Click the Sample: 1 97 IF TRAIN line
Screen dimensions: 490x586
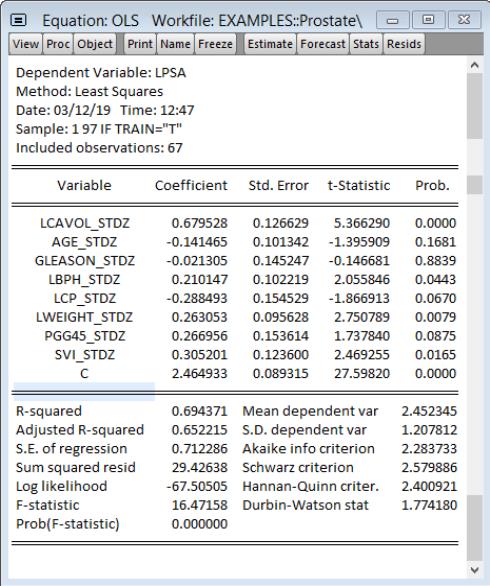(x=99, y=129)
